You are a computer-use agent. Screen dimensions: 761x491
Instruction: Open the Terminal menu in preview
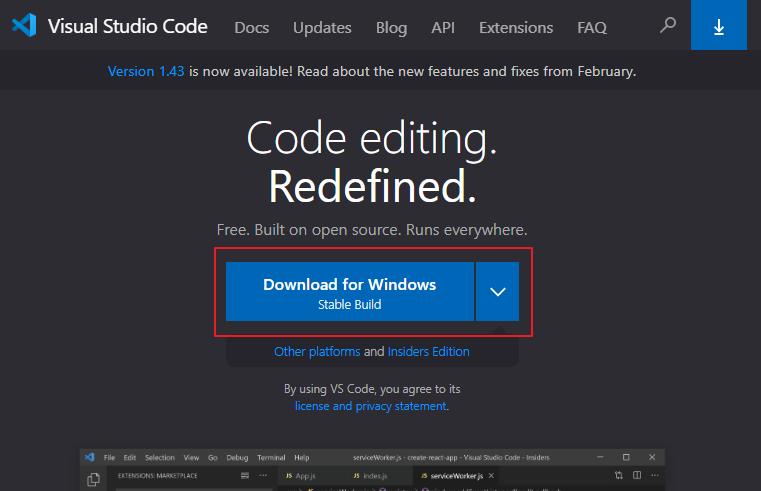[x=271, y=458]
